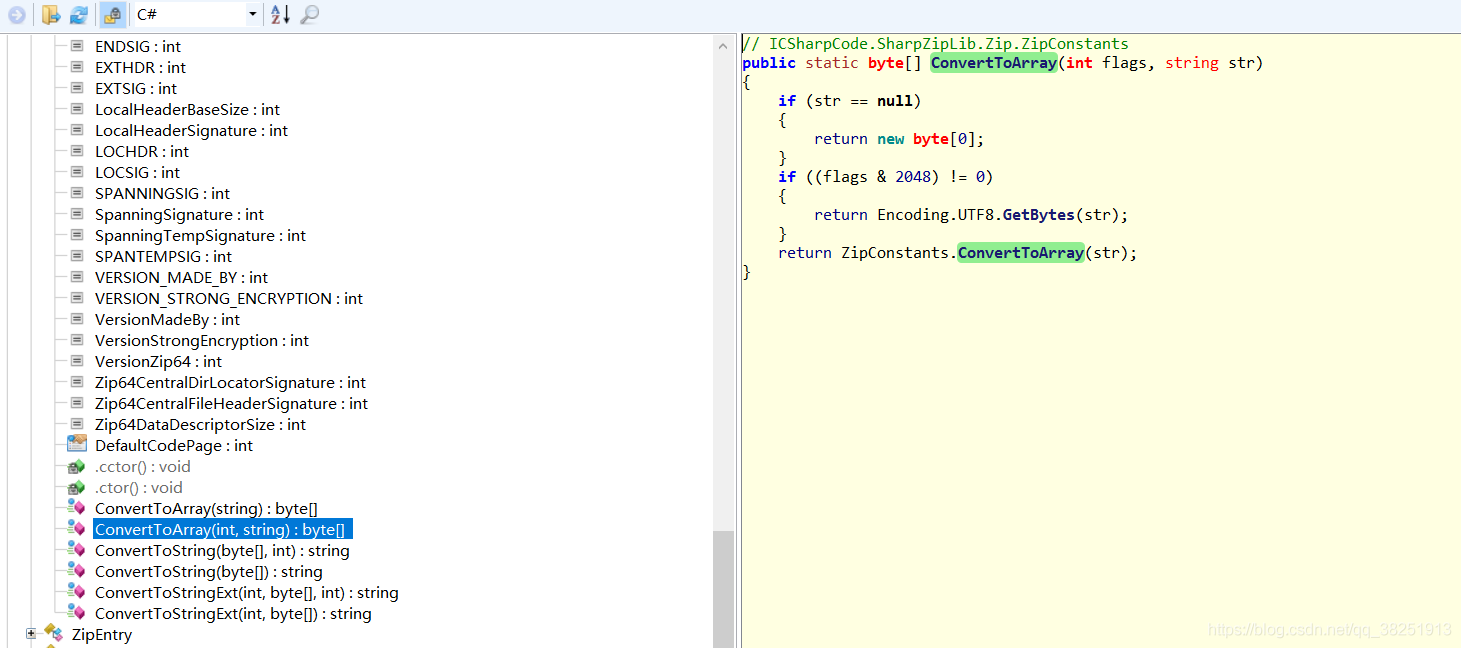Select DefaultCodePage : int property
Viewport: 1461px width, 648px height.
[x=174, y=445]
